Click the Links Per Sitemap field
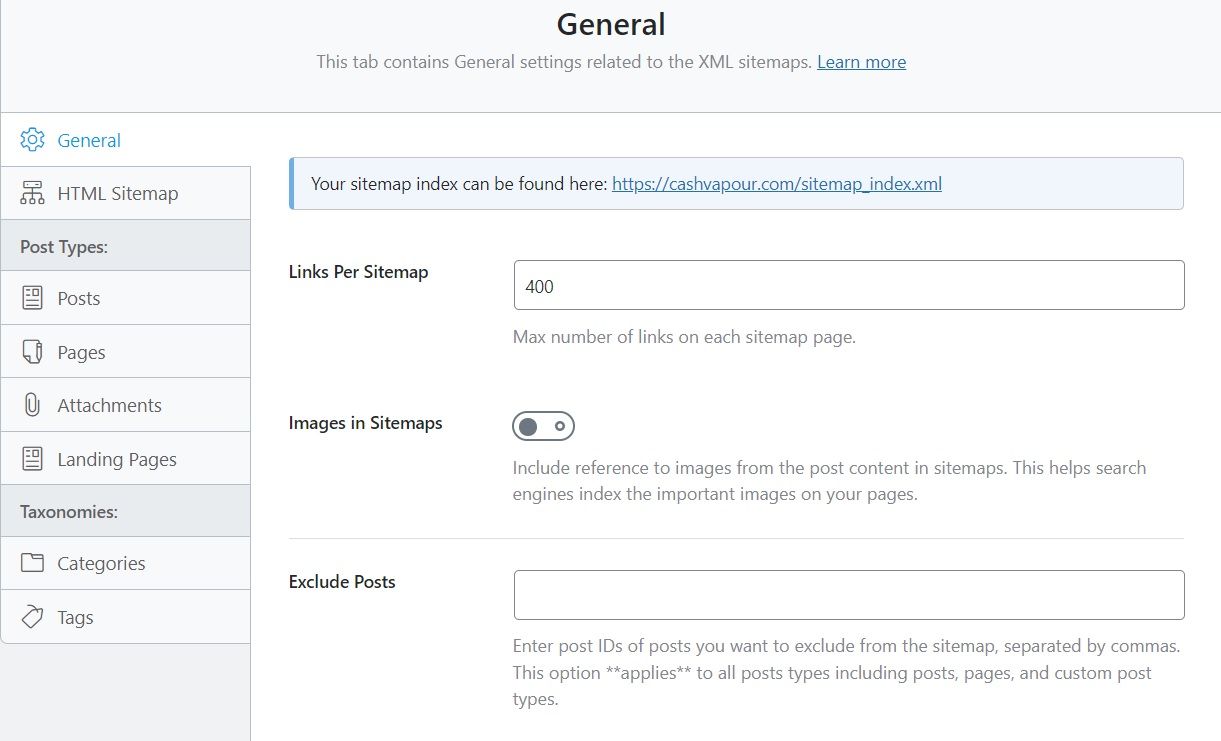1221x741 pixels. pos(848,286)
